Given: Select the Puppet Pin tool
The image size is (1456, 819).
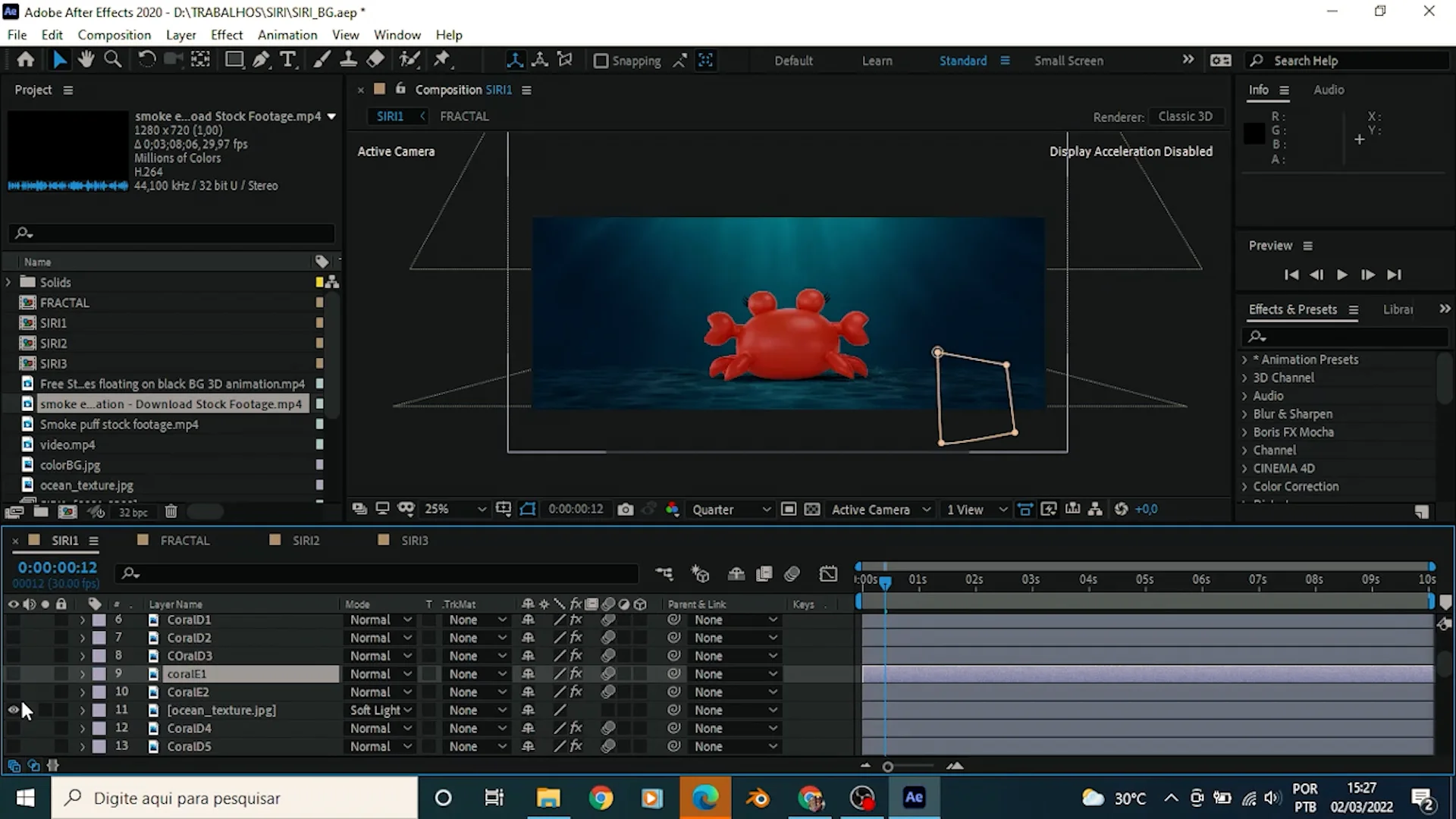Looking at the screenshot, I should point(443,59).
